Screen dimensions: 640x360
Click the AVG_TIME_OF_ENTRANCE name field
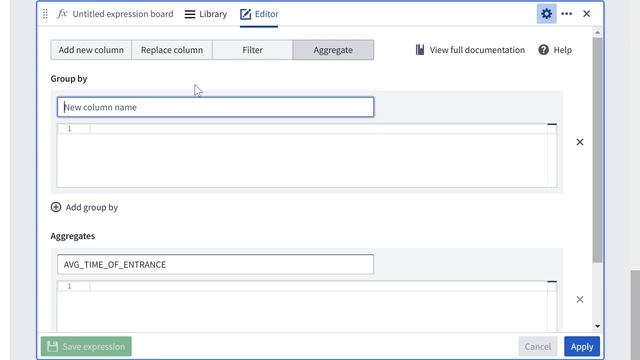[x=216, y=264]
